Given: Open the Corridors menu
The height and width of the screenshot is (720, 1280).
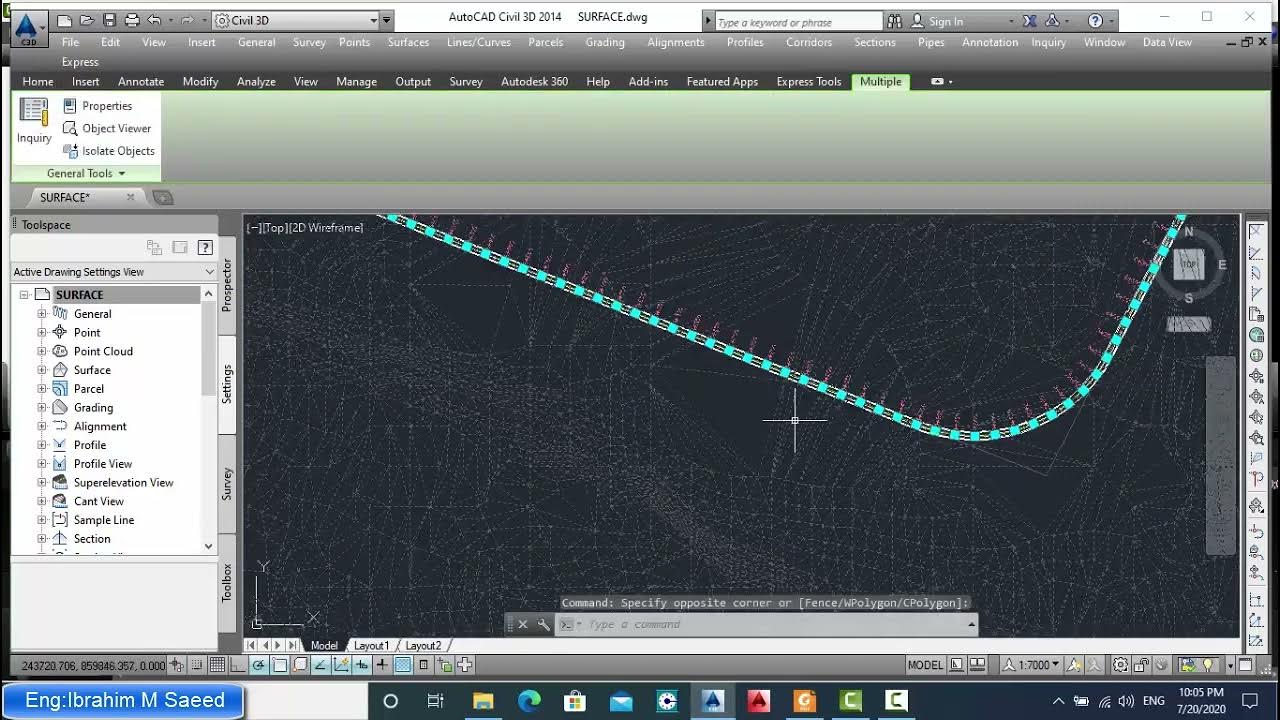Looking at the screenshot, I should click(x=809, y=42).
